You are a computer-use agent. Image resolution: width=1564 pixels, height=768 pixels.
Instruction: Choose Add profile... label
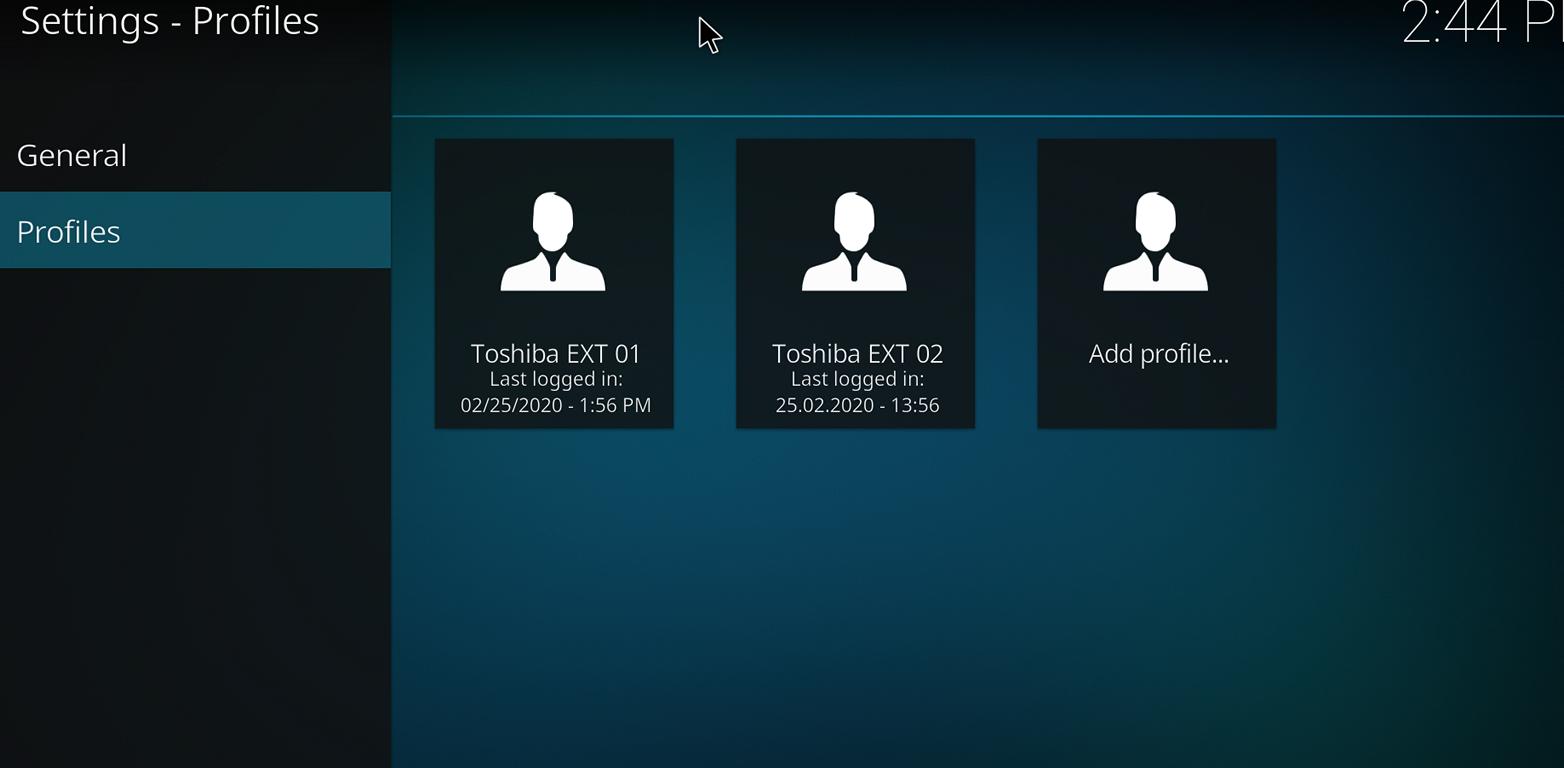tap(1158, 354)
